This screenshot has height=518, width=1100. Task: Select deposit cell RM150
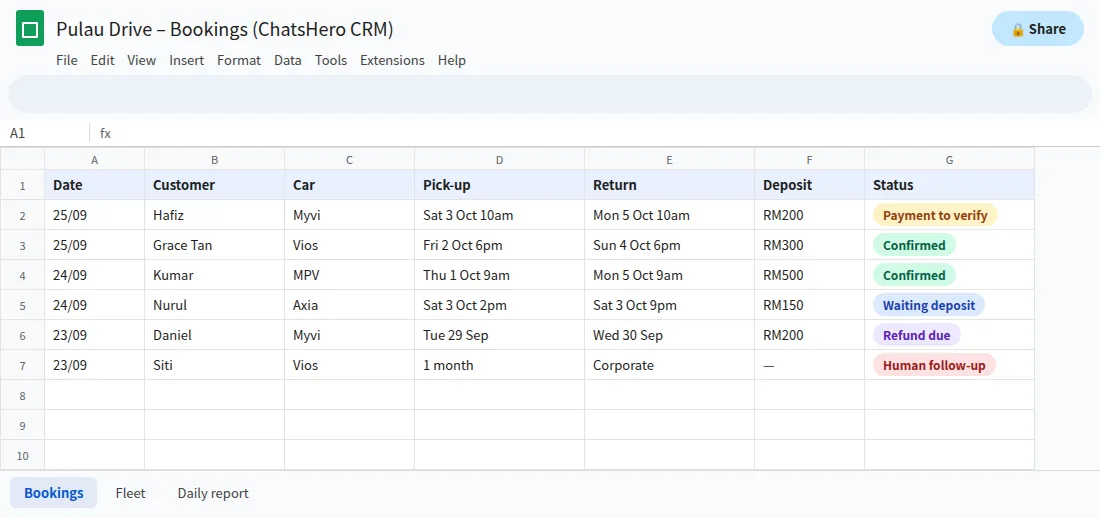coord(810,305)
